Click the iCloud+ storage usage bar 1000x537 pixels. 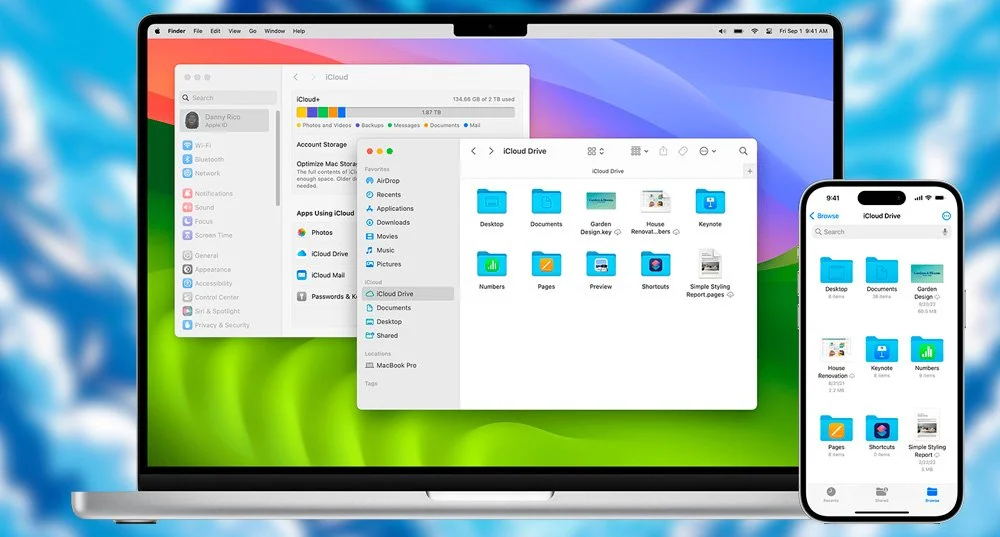click(406, 112)
